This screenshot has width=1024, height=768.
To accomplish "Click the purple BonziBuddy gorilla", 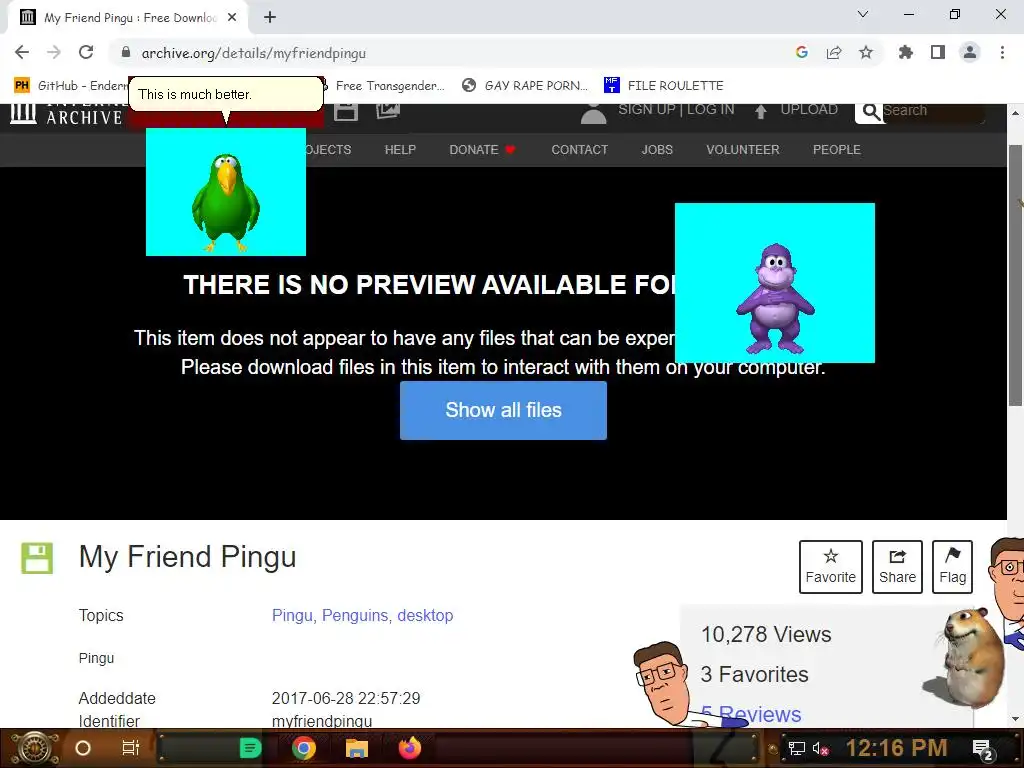I will [775, 298].
